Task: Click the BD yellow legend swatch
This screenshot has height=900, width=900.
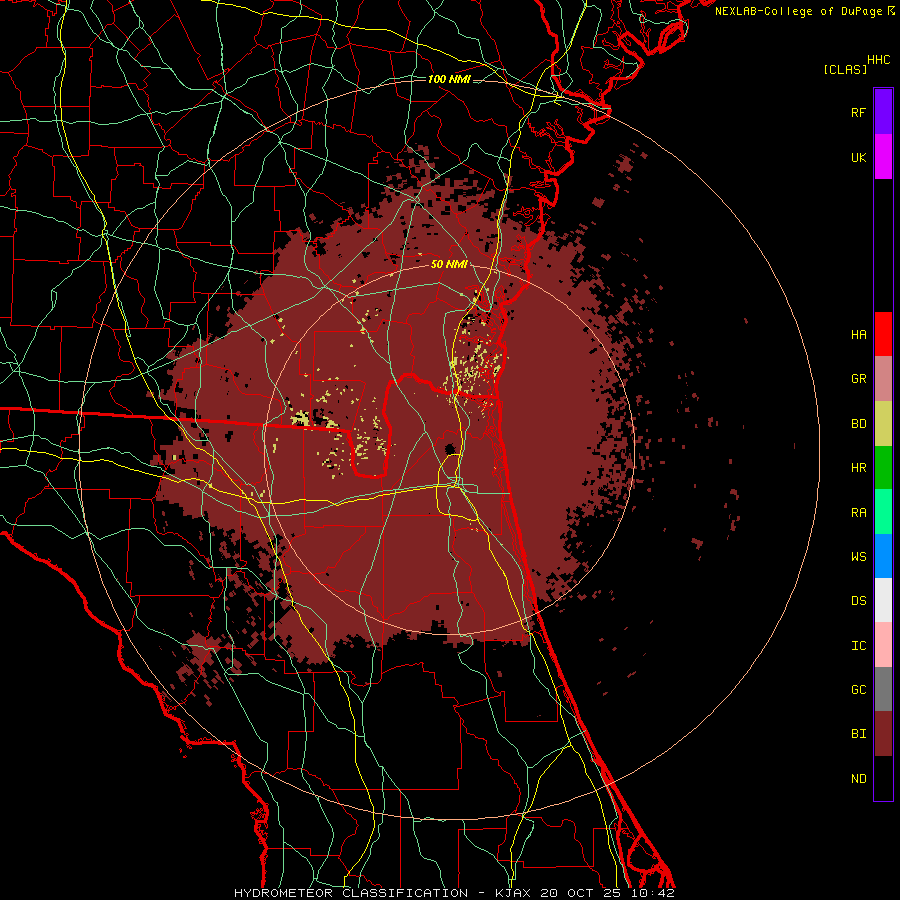Action: click(x=883, y=424)
